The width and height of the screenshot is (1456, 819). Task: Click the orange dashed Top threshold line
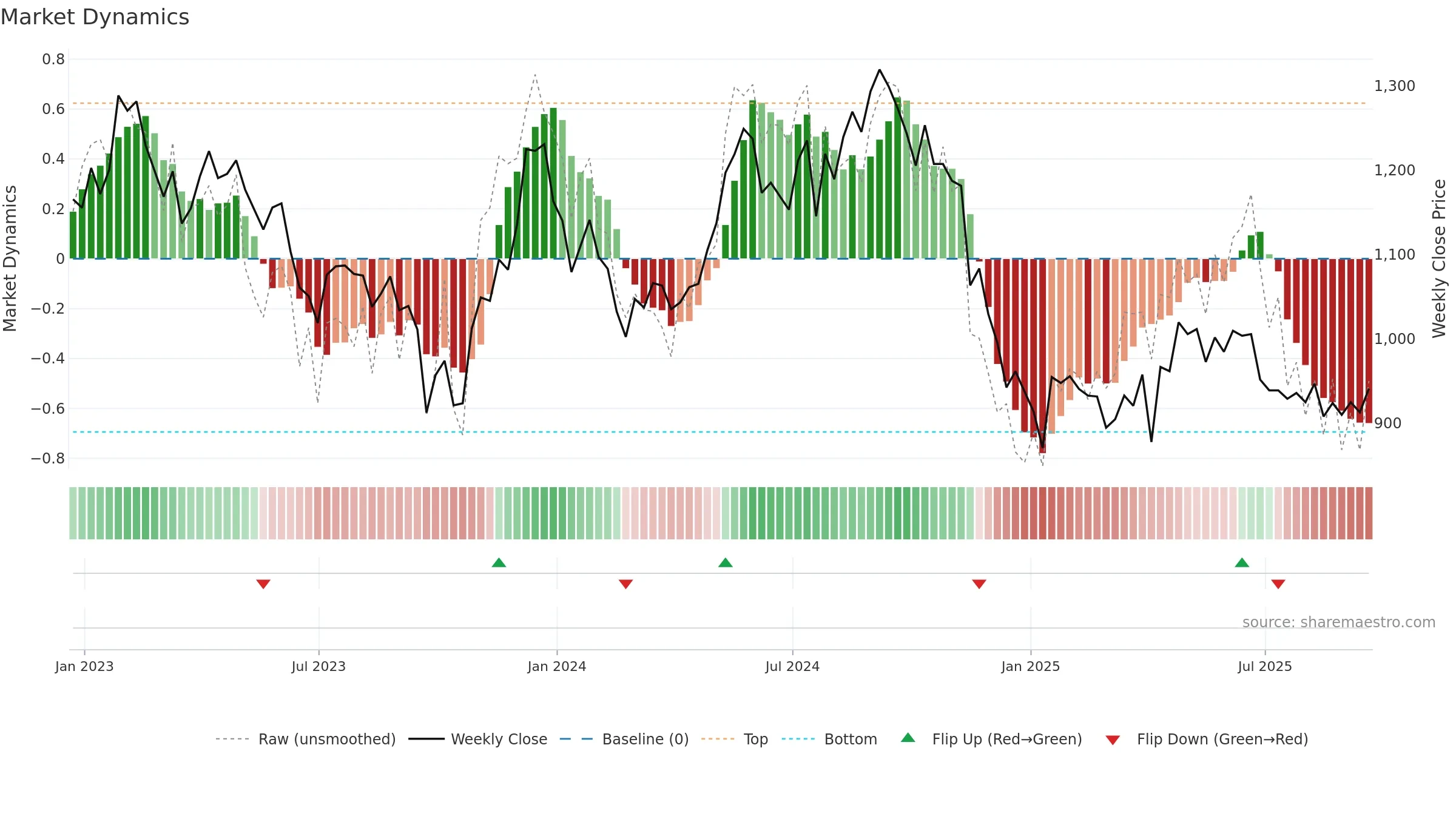tap(720, 103)
